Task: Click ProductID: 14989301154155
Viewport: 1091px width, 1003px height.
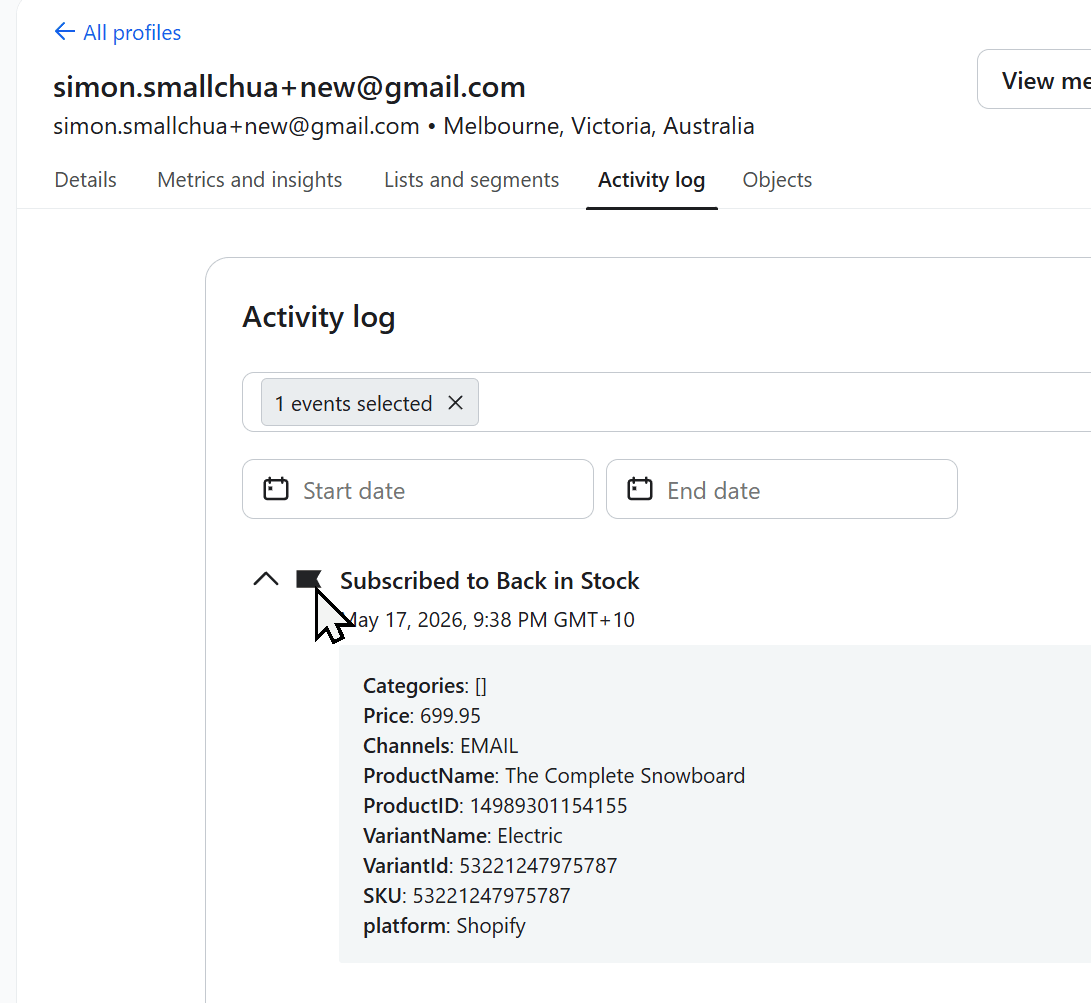Action: 495,805
